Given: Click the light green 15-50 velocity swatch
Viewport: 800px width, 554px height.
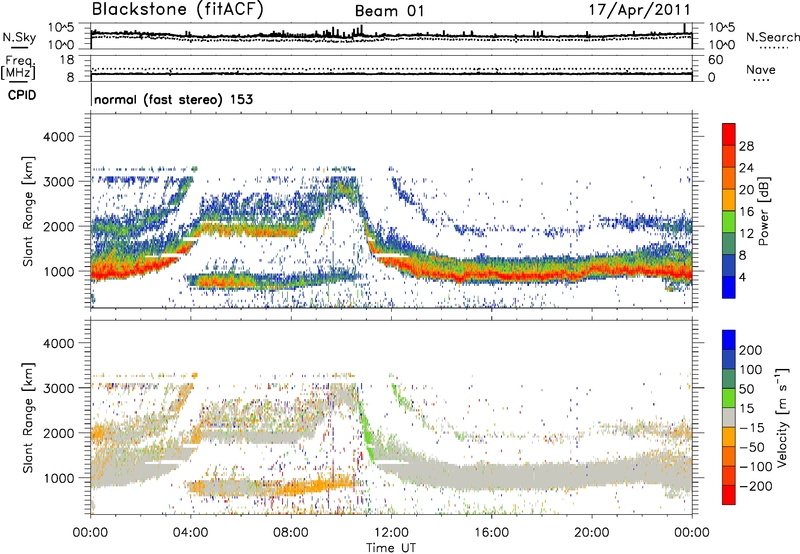Looking at the screenshot, I should point(729,398).
